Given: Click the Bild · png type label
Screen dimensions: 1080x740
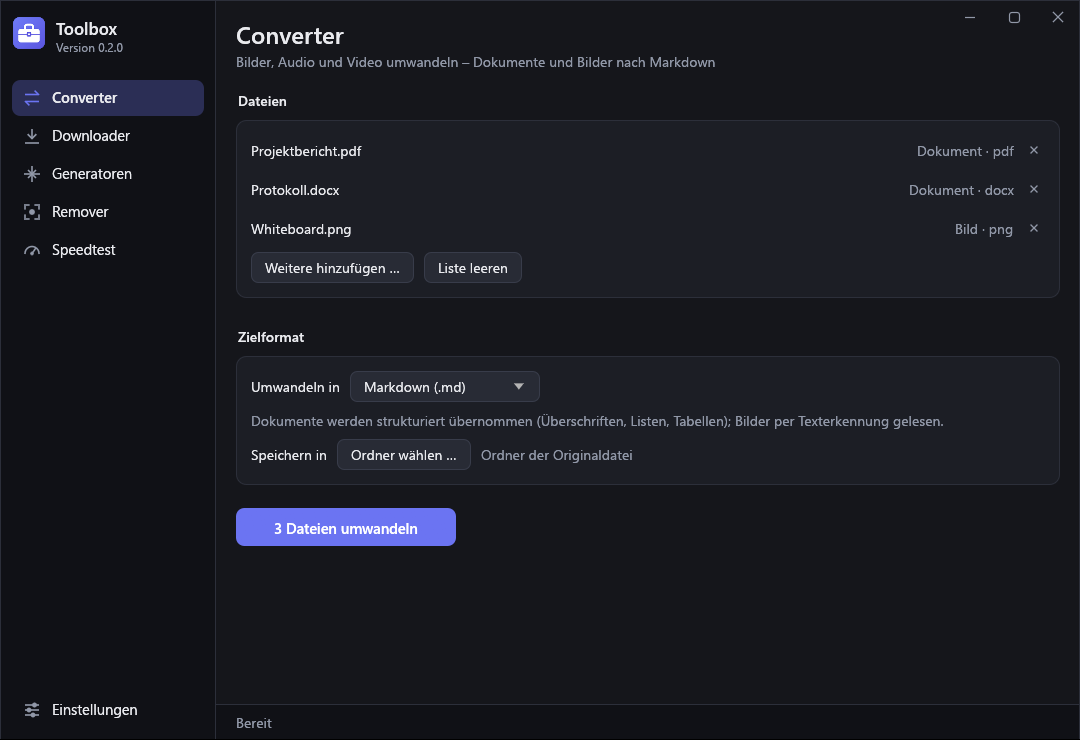Looking at the screenshot, I should pos(984,229).
